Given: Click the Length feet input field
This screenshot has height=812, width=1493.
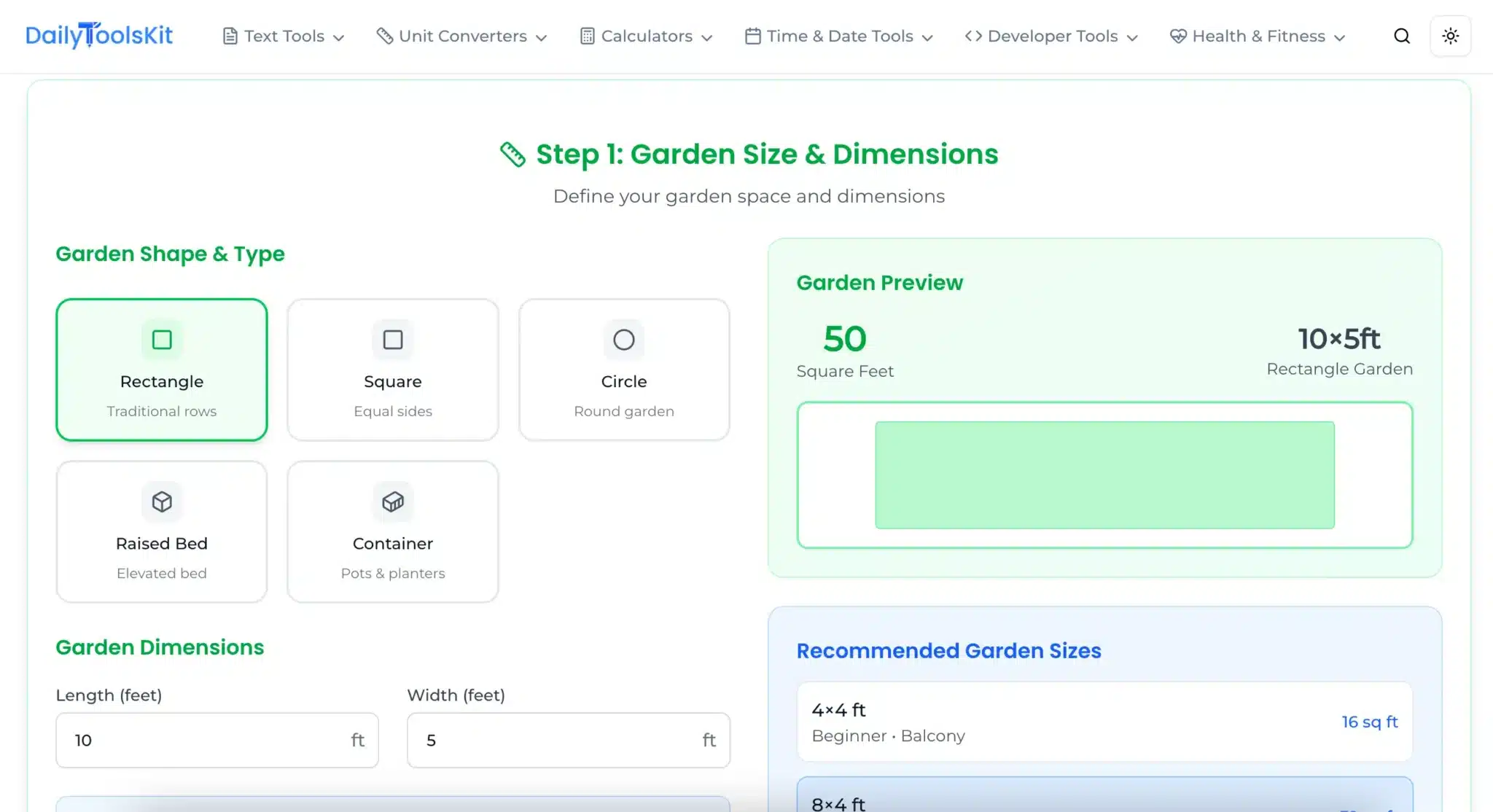Looking at the screenshot, I should [x=217, y=740].
